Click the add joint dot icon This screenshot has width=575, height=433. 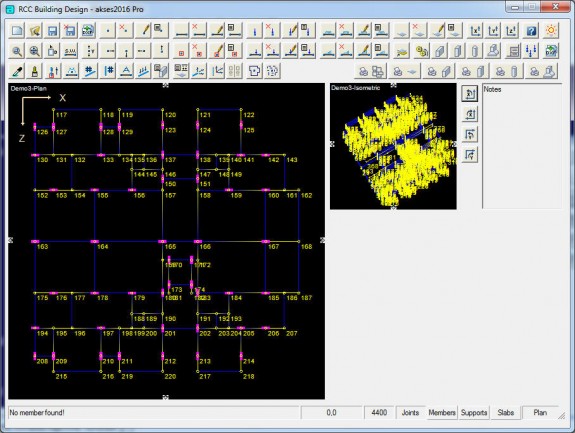[x=107, y=30]
